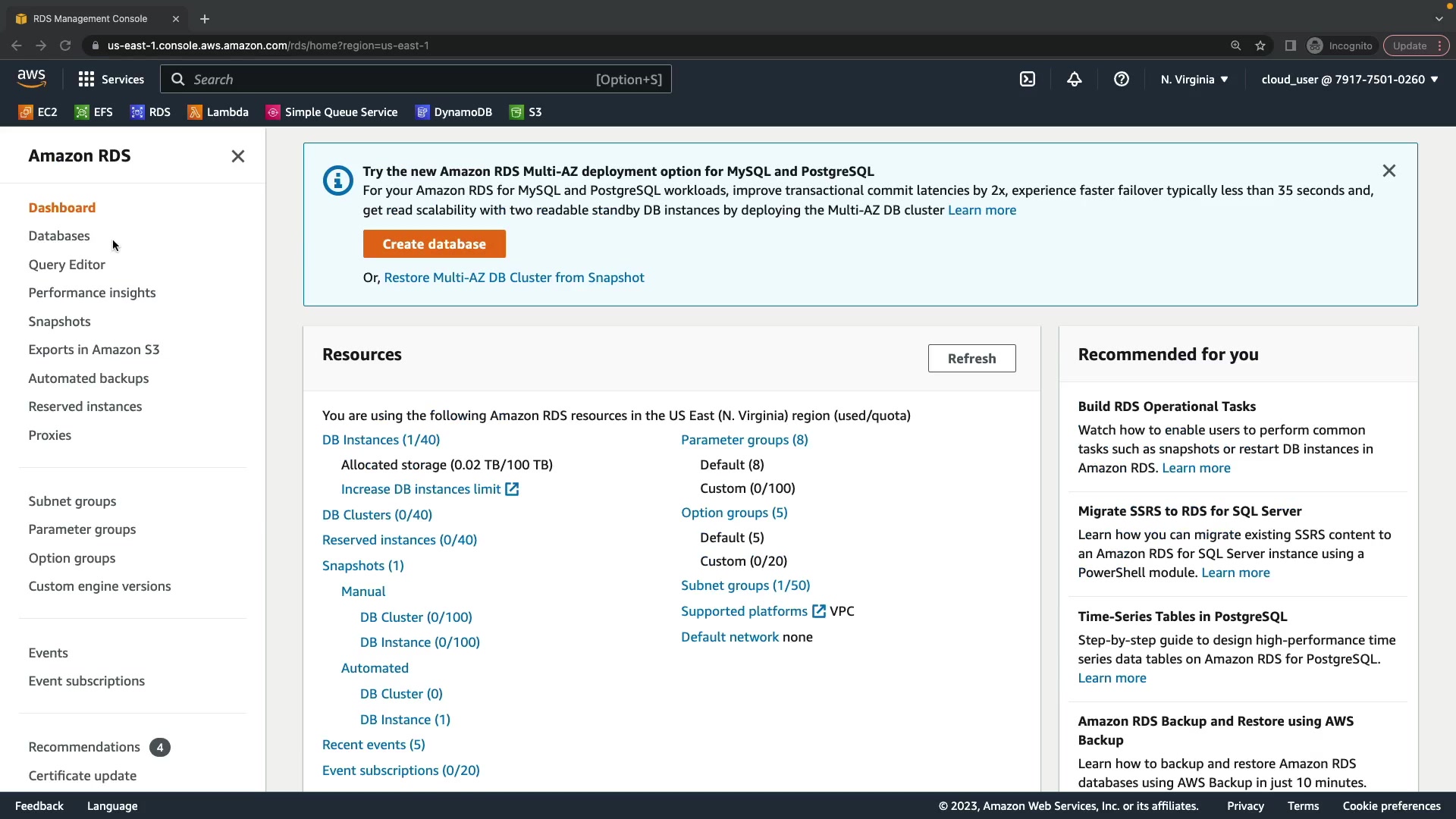Expand the N. Virginia region dropdown
Viewport: 1456px width, 819px height.
[1194, 79]
